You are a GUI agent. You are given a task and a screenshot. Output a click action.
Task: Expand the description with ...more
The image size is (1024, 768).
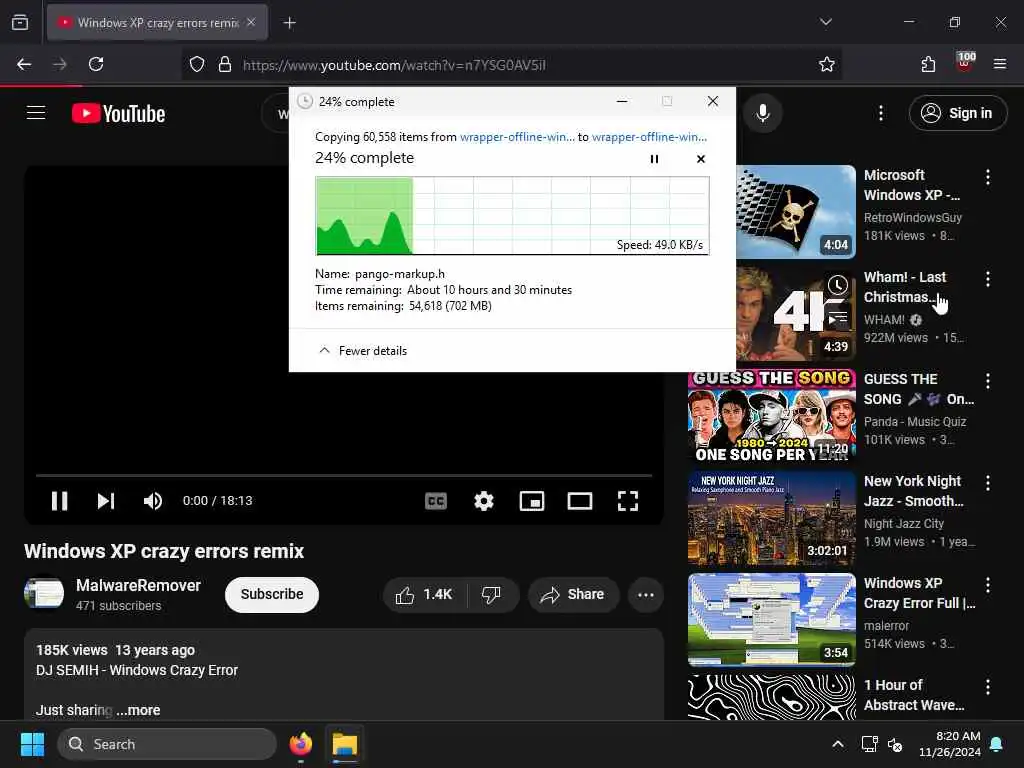click(138, 710)
